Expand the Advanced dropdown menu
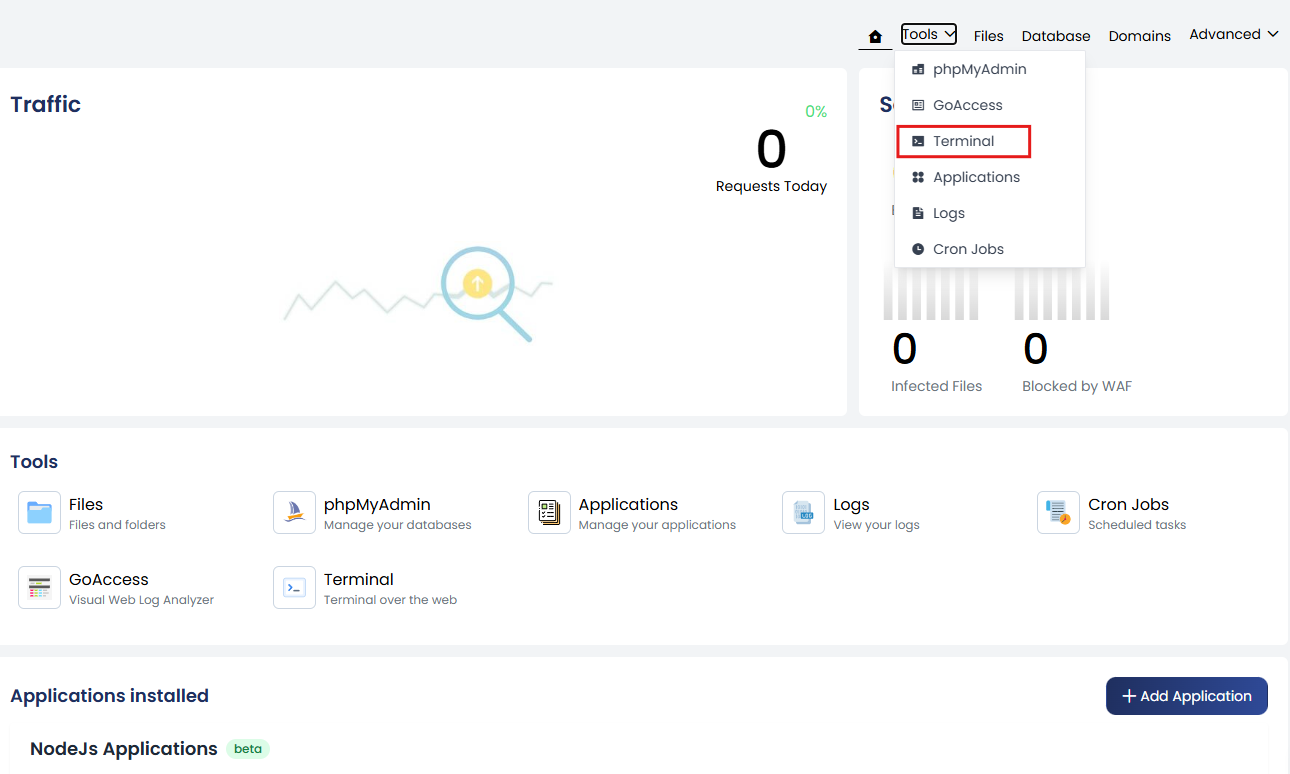The width and height of the screenshot is (1290, 774). [1234, 35]
